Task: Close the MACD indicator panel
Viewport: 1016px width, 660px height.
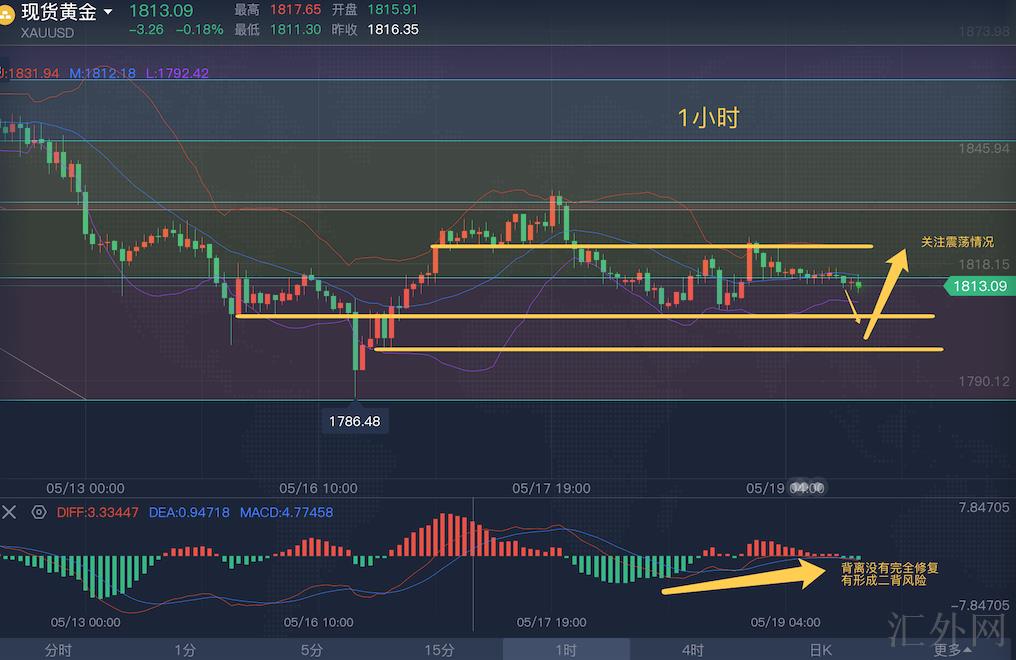Action: 9,512
